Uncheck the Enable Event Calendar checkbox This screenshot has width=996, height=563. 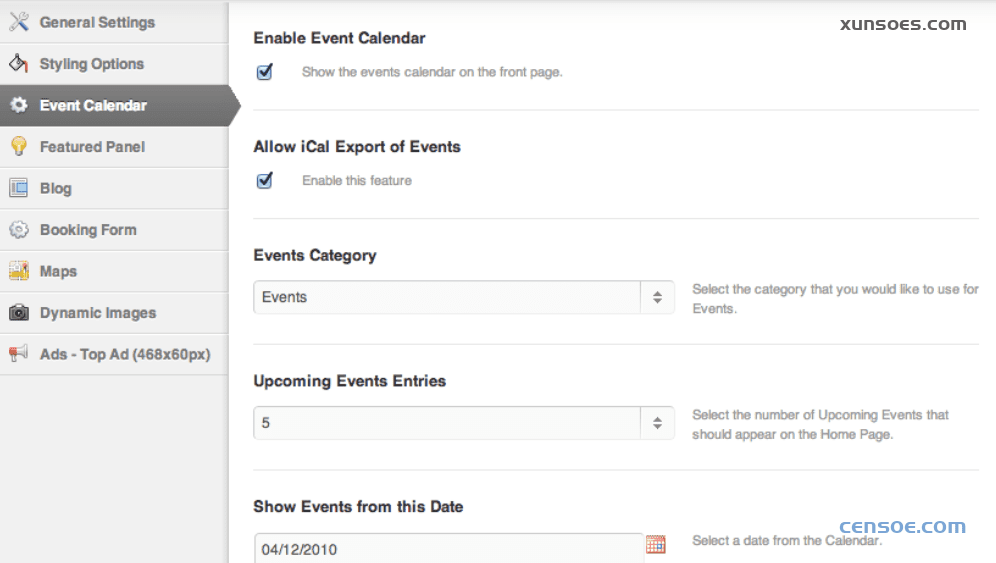click(x=265, y=72)
